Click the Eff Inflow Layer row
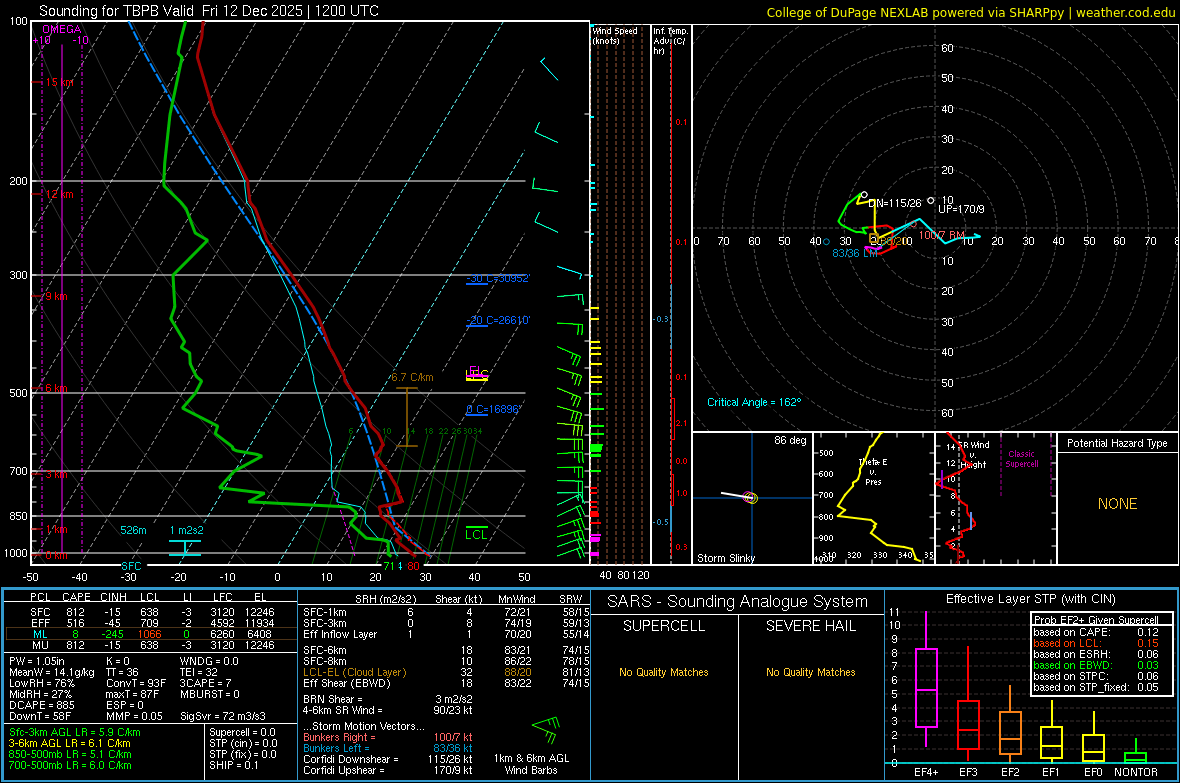Image resolution: width=1180 pixels, height=783 pixels. coord(446,634)
